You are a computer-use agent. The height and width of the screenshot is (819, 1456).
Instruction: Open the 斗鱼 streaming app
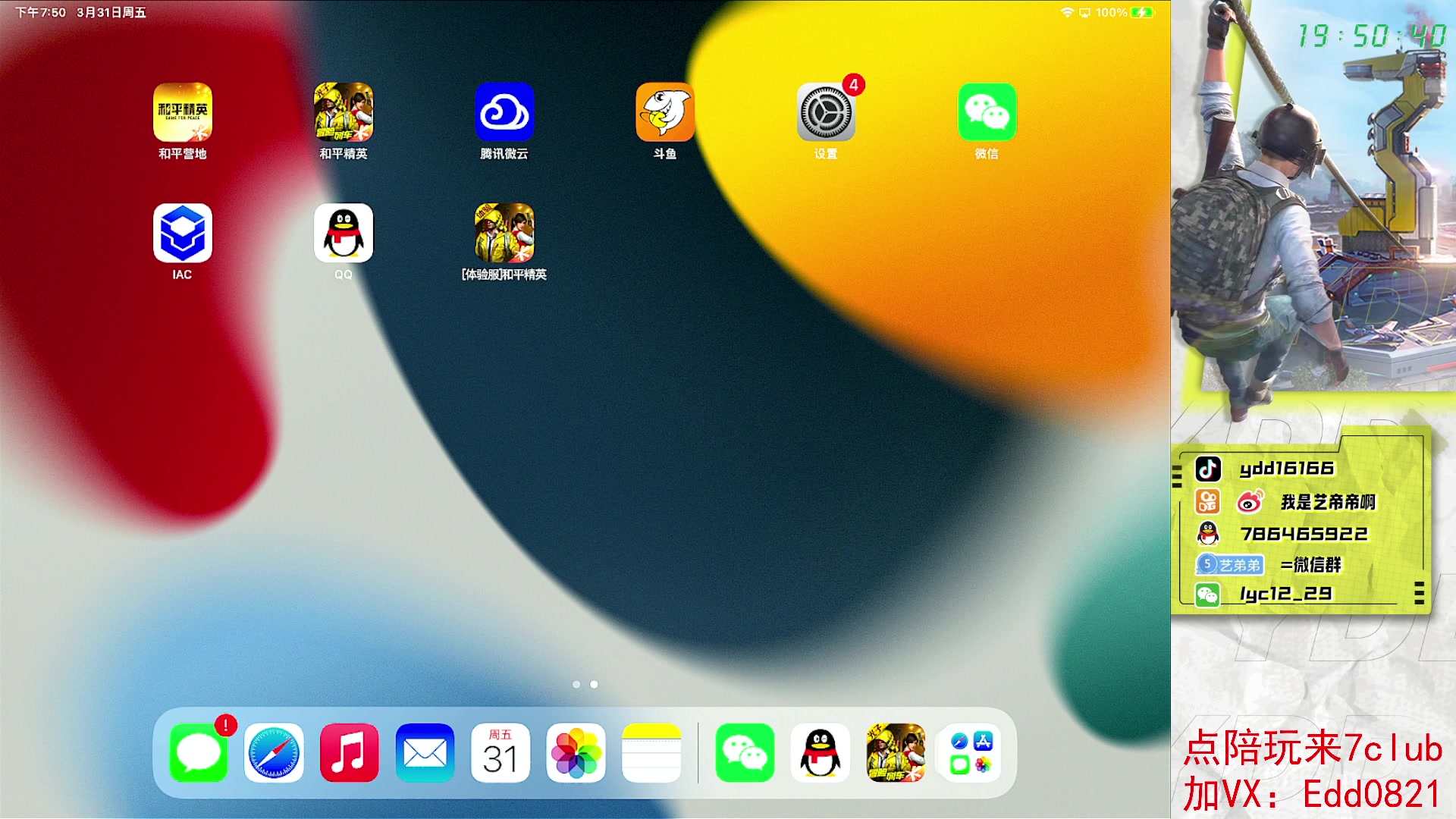point(665,112)
